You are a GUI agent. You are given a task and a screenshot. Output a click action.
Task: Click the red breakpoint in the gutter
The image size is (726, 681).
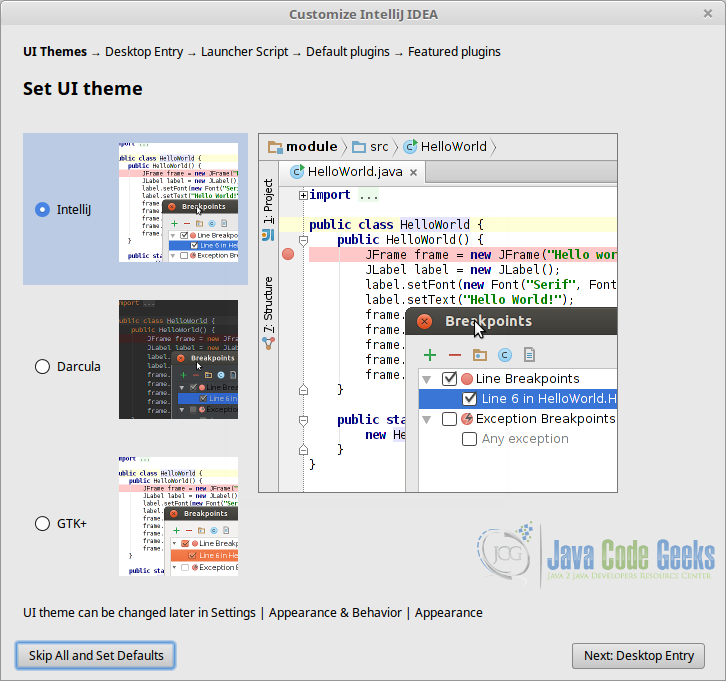pos(288,254)
